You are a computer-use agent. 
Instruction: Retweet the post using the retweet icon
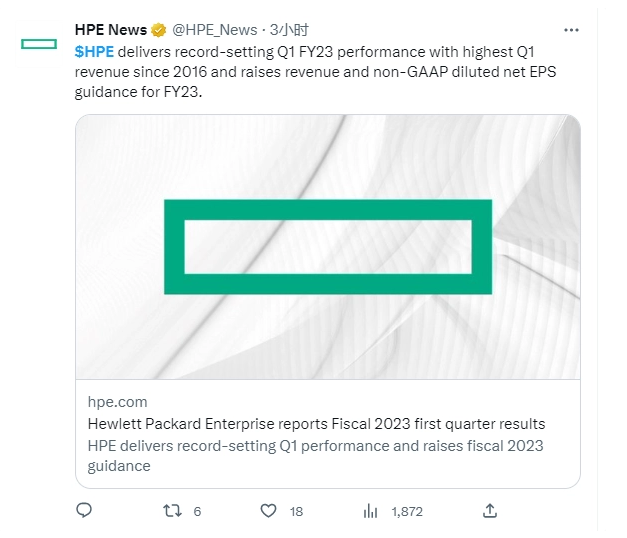[172, 511]
